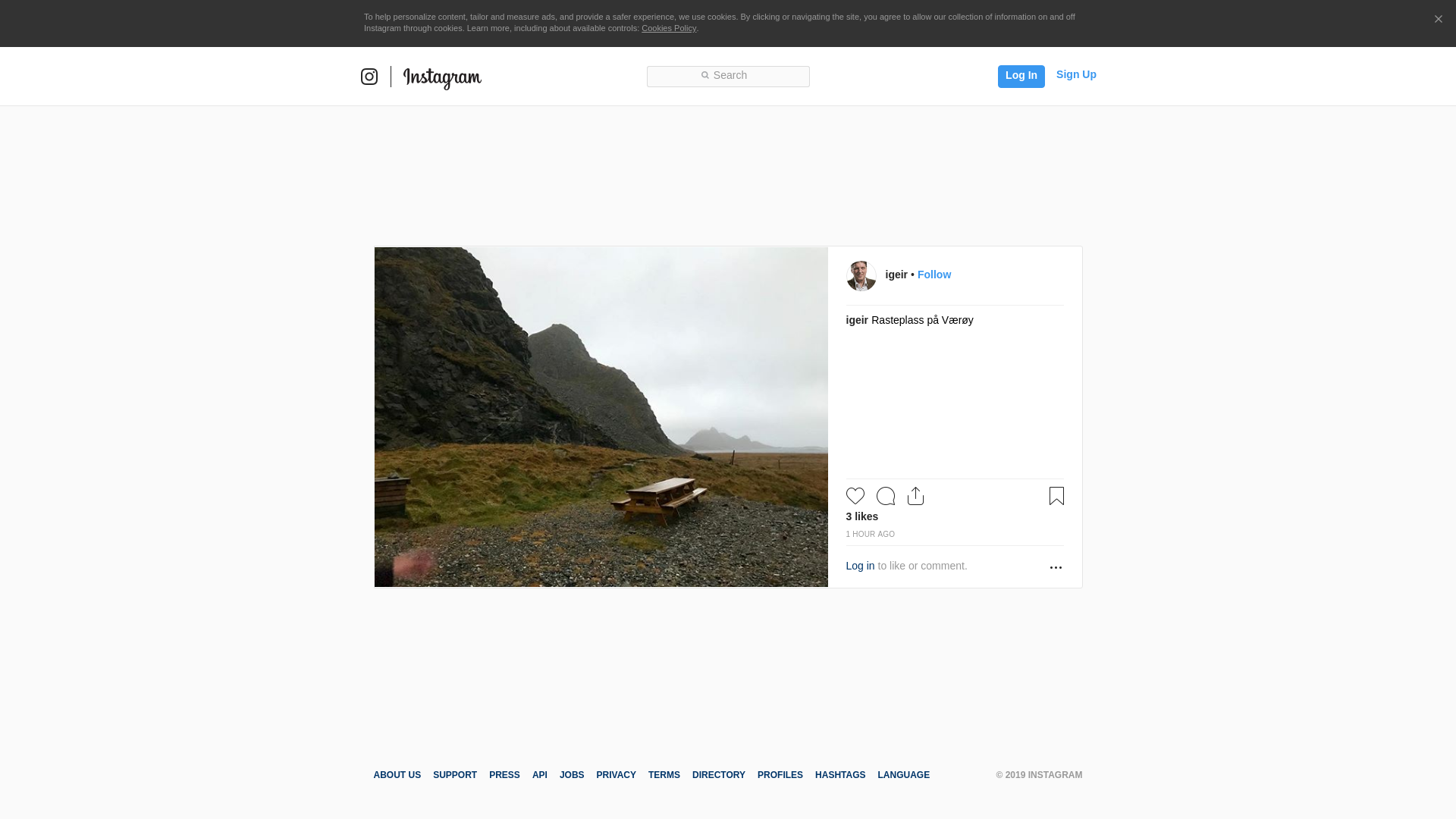Click the Instagram camera glyph icon
Image resolution: width=1456 pixels, height=819 pixels.
click(369, 77)
